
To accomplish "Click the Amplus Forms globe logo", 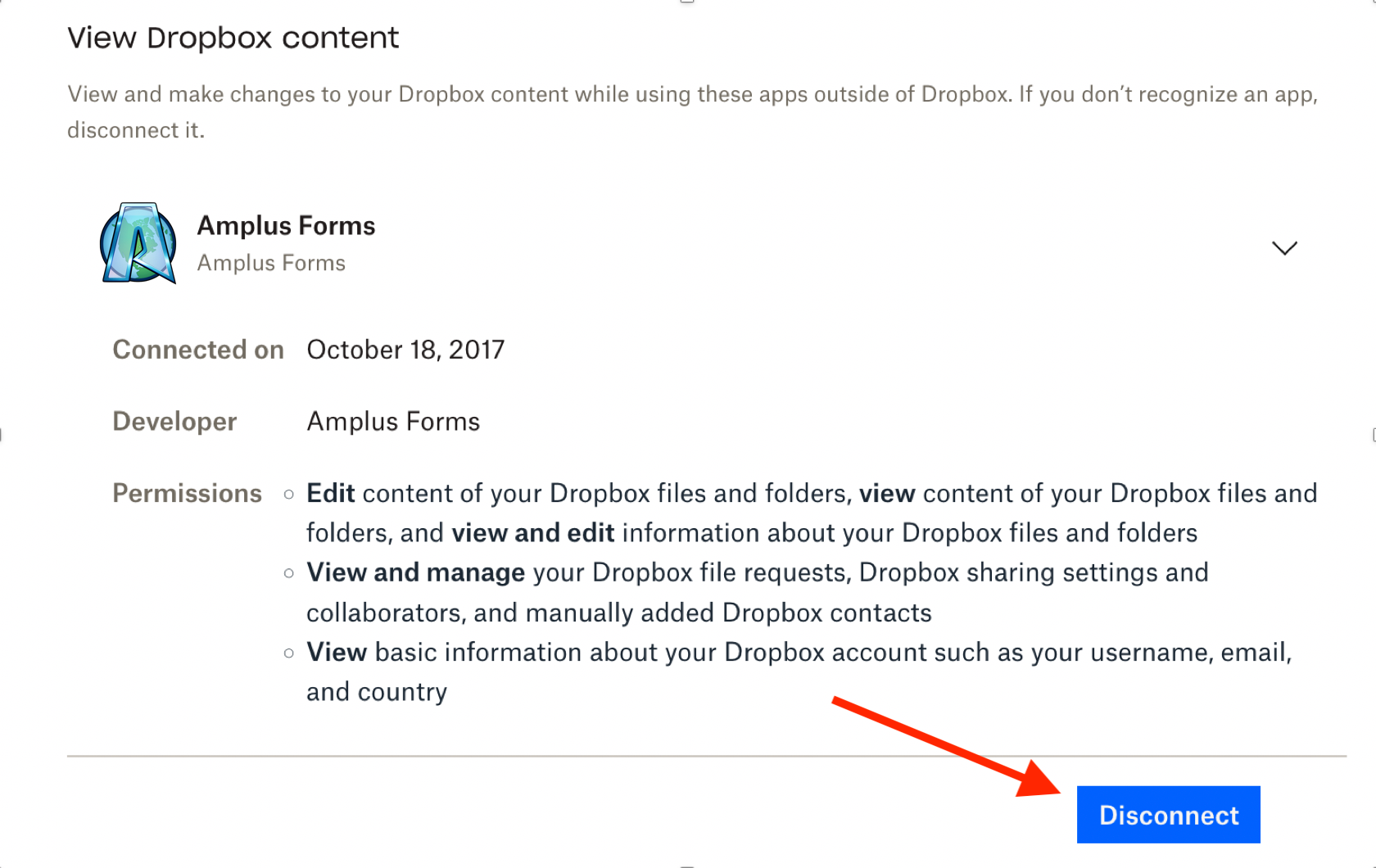I will (x=138, y=243).
